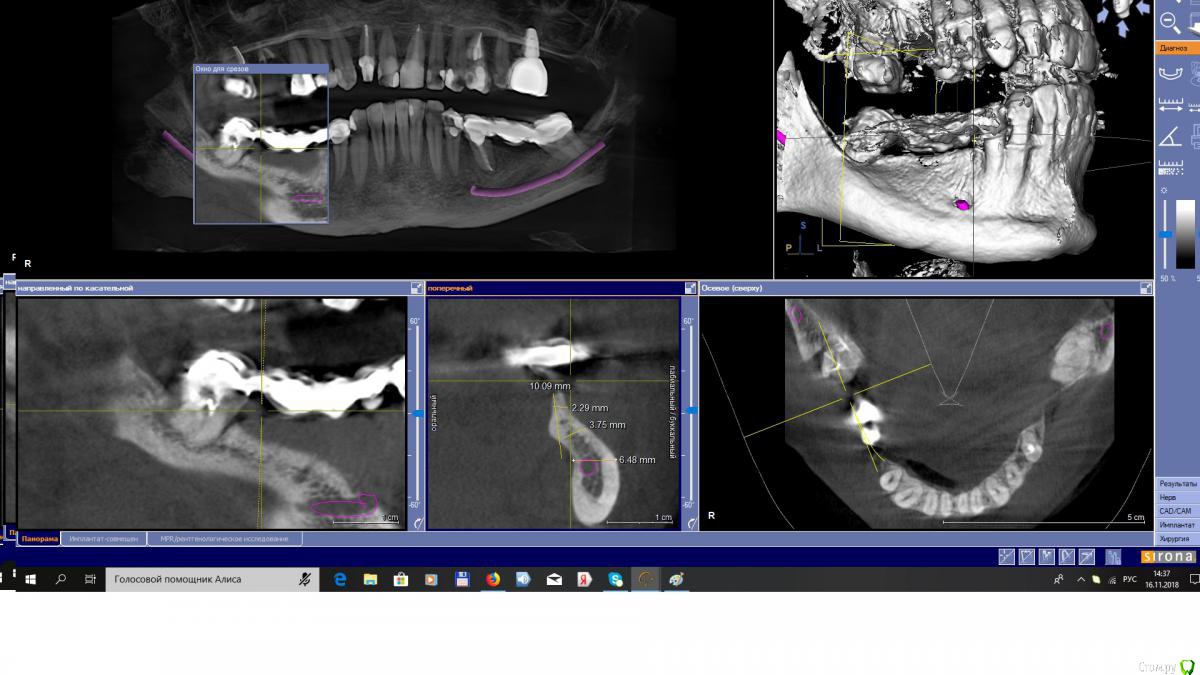1200x675 pixels.
Task: Click the zoom out magnifier icon
Action: [1168, 22]
